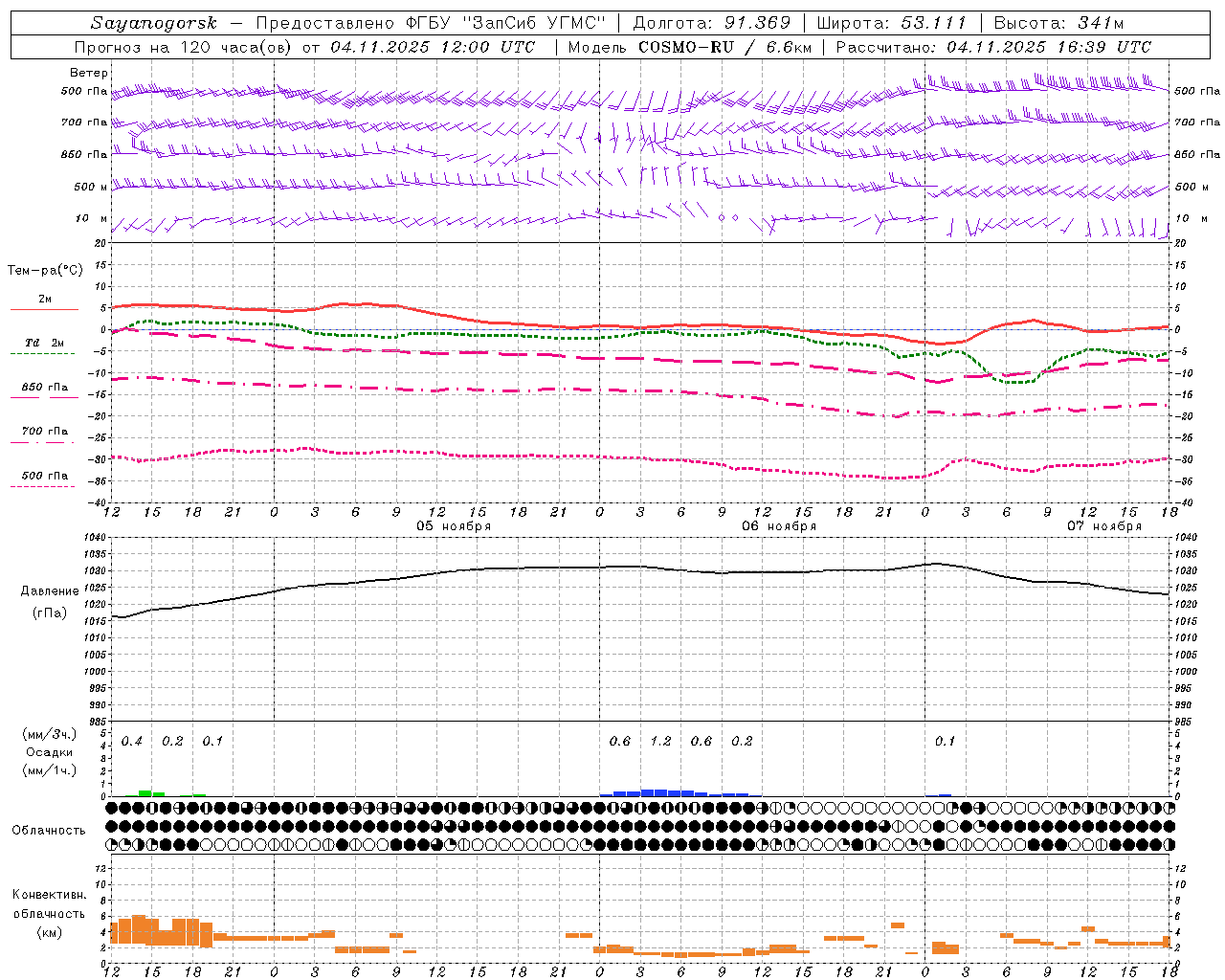Click the '06 ноября' date label
Image resolution: width=1225 pixels, height=980 pixels.
(x=779, y=526)
